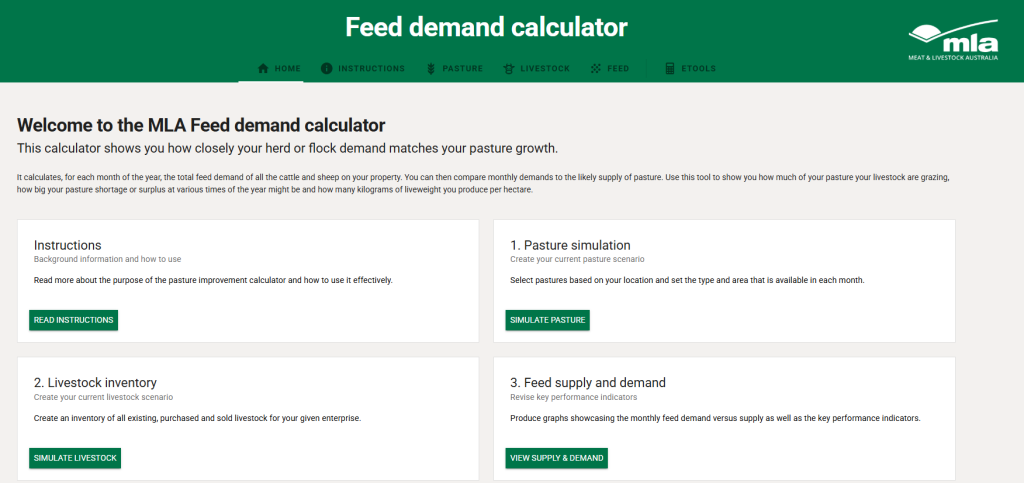Click the Livestock cow head icon
Image resolution: width=1024 pixels, height=483 pixels.
[x=509, y=69]
